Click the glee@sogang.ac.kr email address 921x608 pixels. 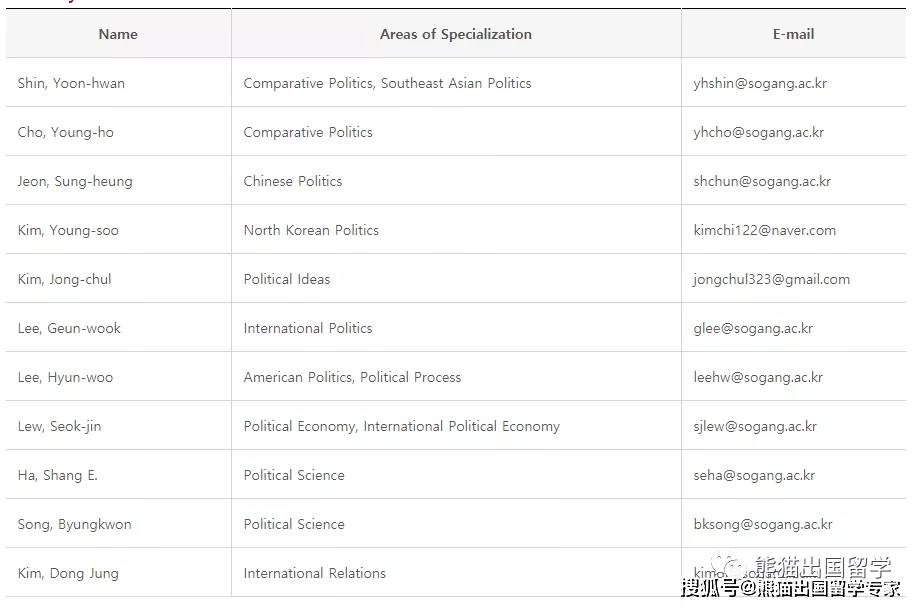[753, 328]
